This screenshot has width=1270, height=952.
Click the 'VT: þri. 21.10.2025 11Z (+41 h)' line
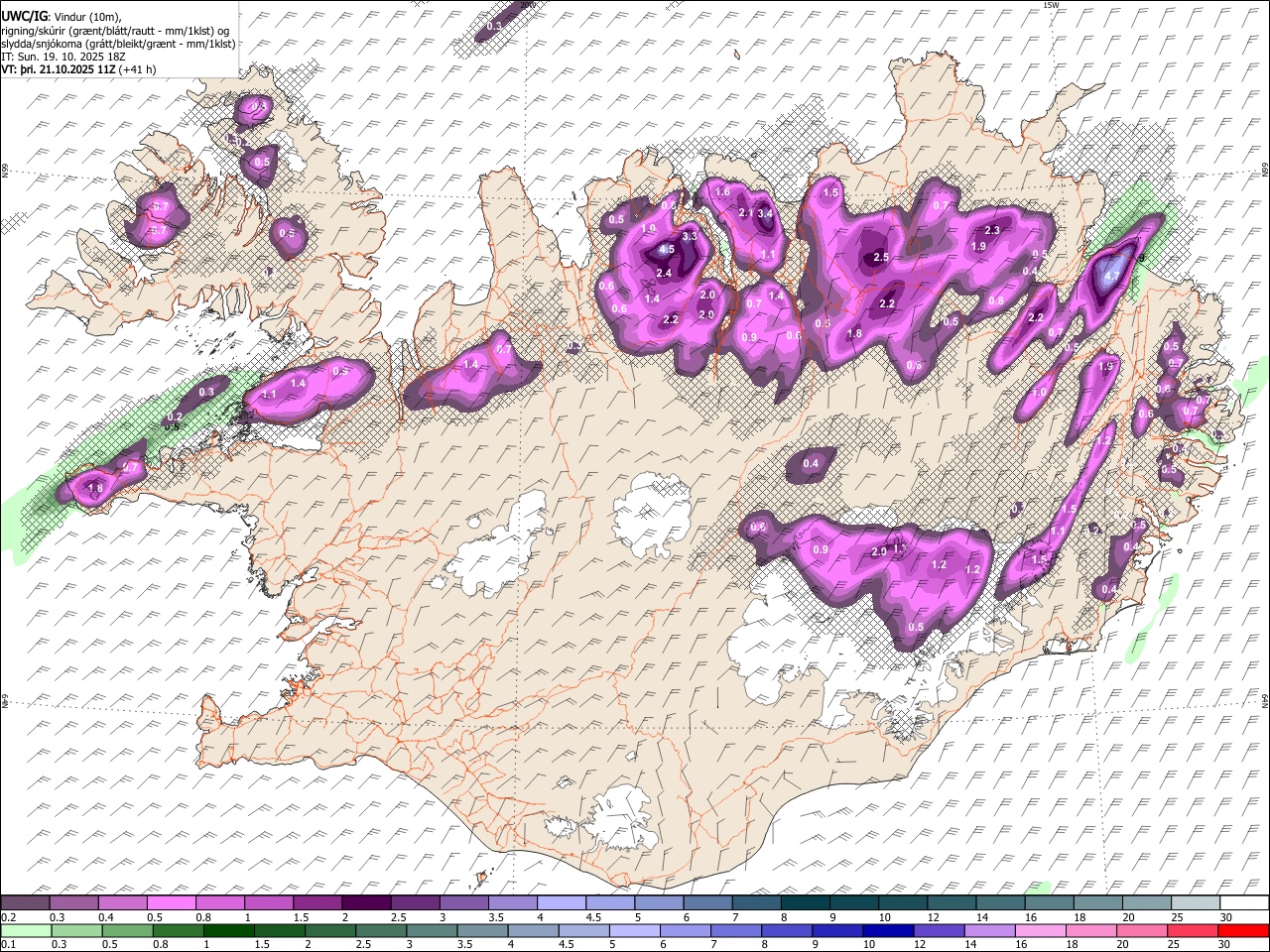pyautogui.click(x=78, y=70)
